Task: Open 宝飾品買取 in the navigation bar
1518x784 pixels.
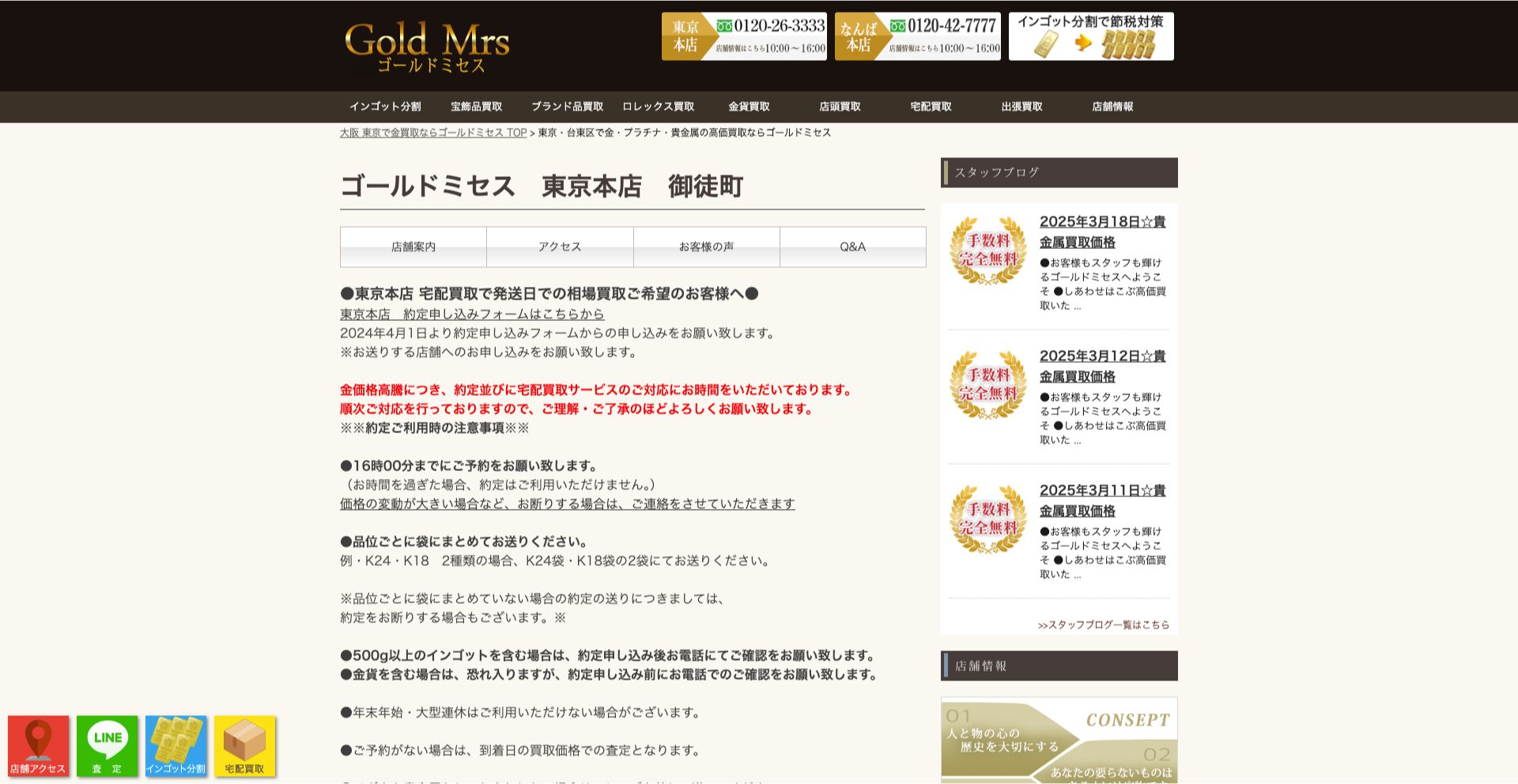Action: coord(476,107)
